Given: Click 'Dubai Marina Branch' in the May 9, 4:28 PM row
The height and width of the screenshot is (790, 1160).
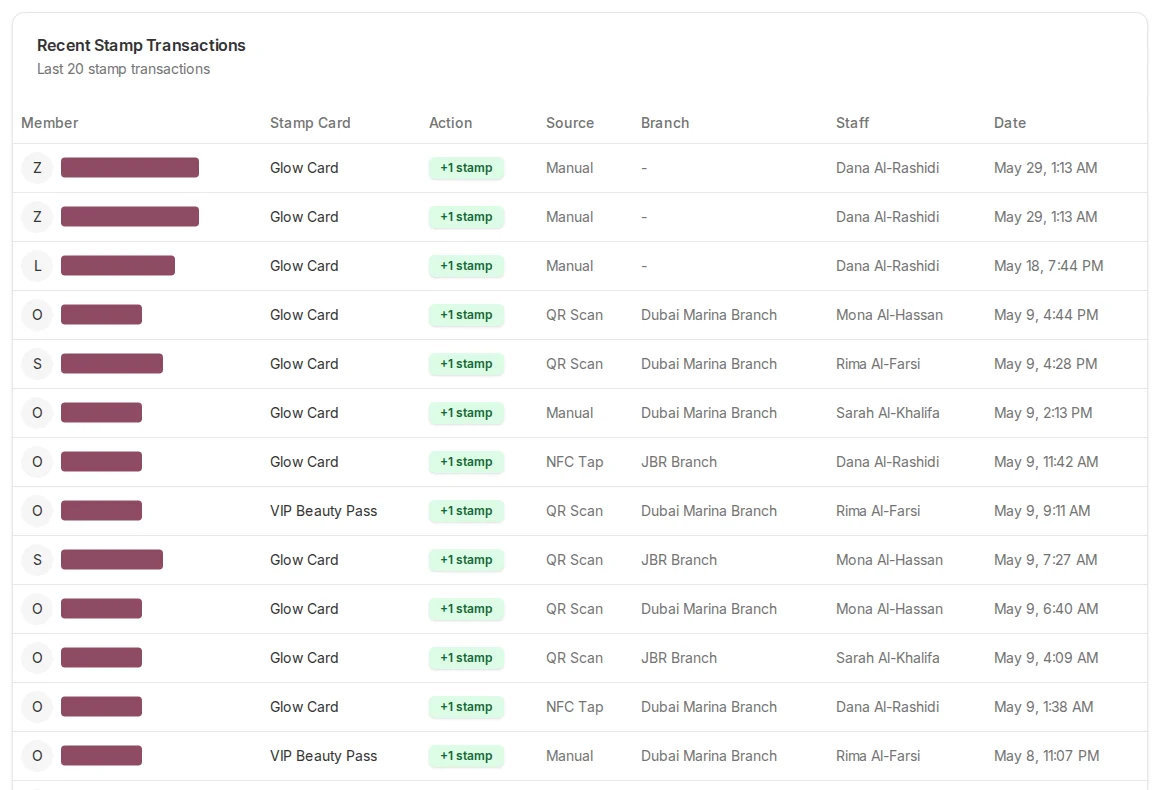Looking at the screenshot, I should tap(709, 363).
